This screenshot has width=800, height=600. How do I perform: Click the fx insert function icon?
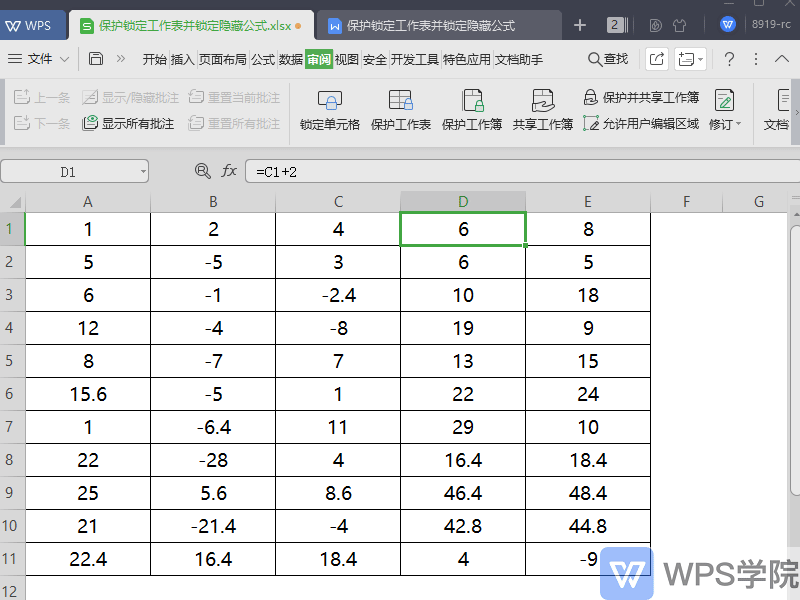(229, 171)
